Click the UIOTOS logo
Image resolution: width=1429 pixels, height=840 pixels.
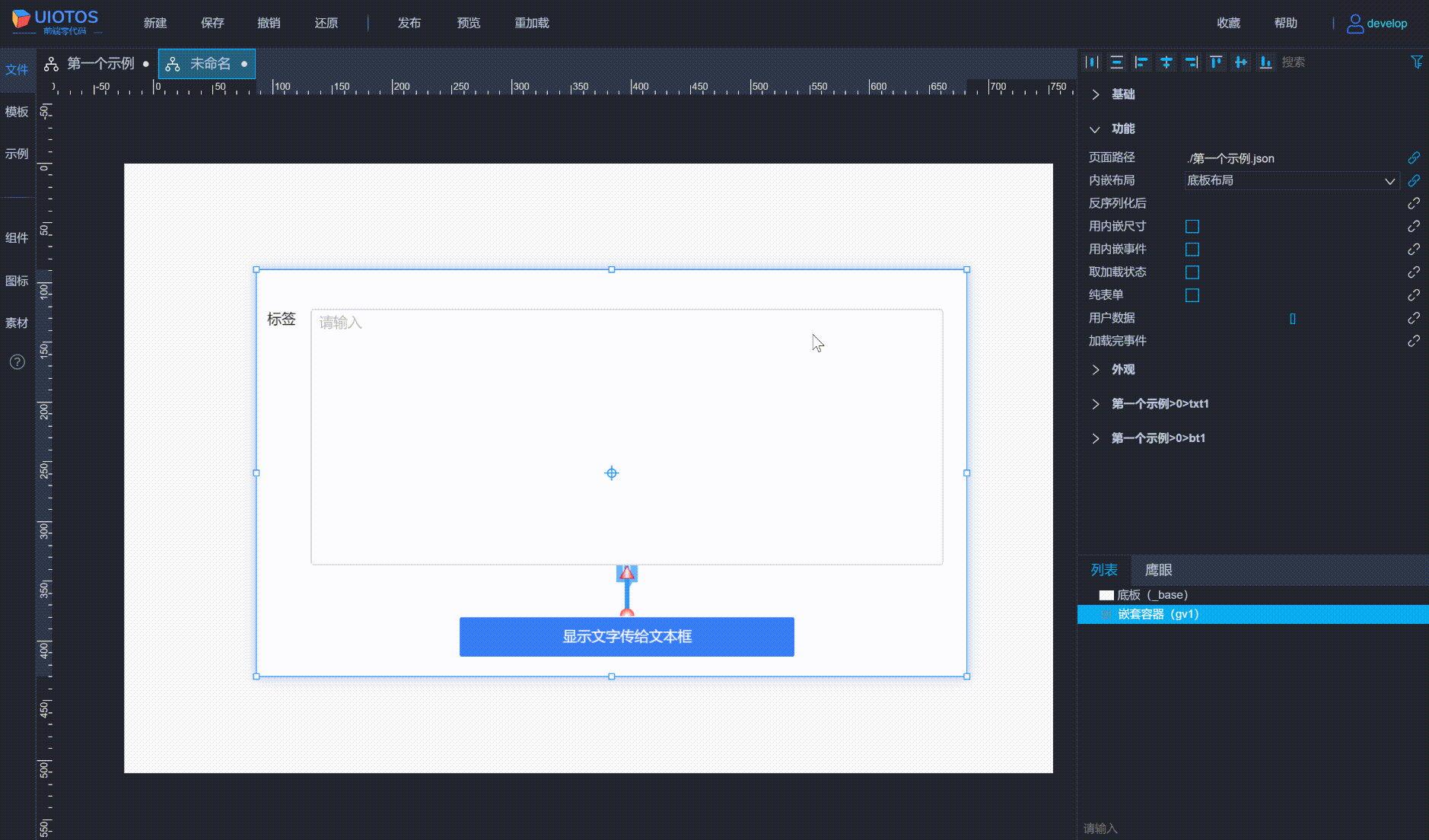(x=55, y=21)
